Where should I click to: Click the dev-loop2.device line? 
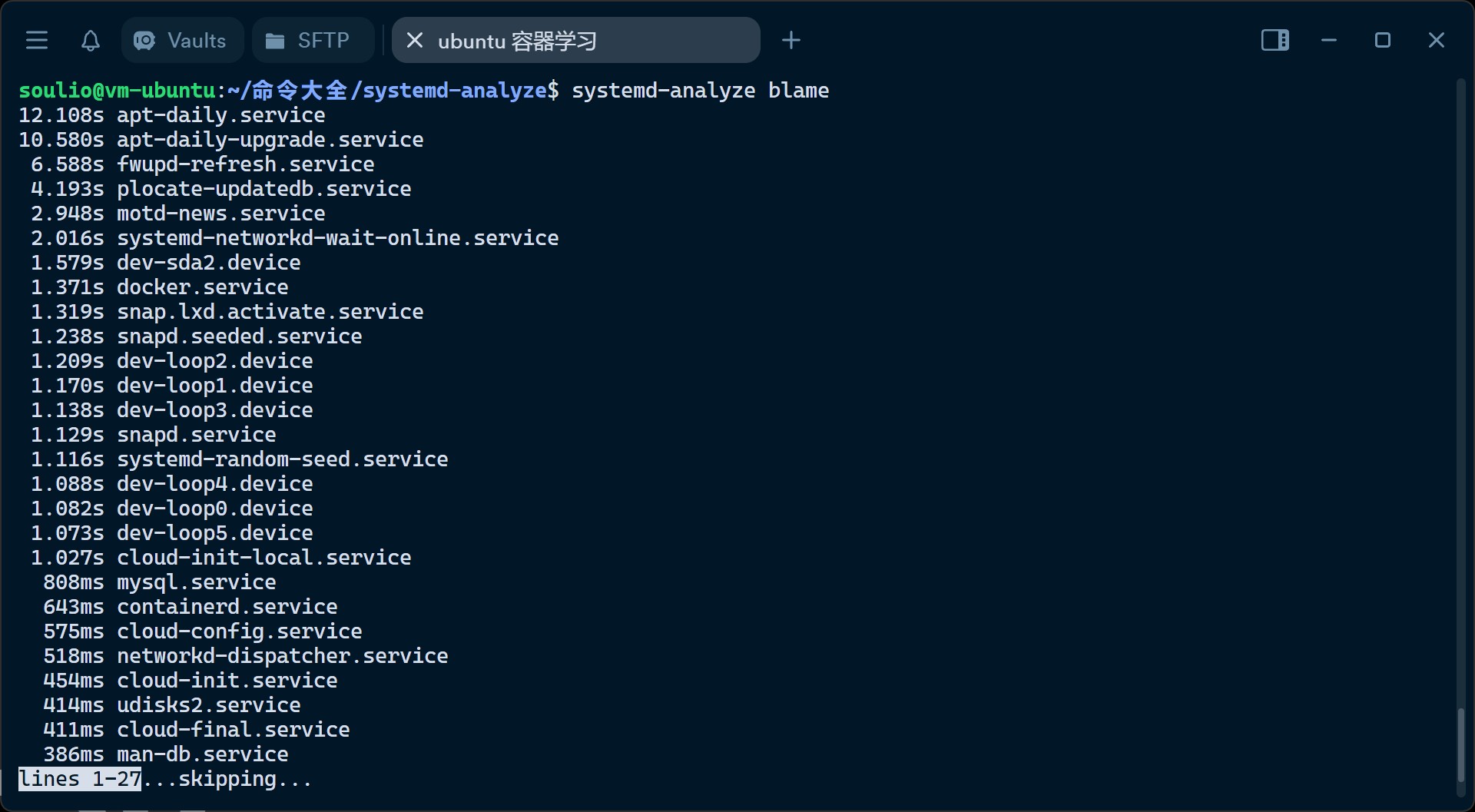coord(172,361)
